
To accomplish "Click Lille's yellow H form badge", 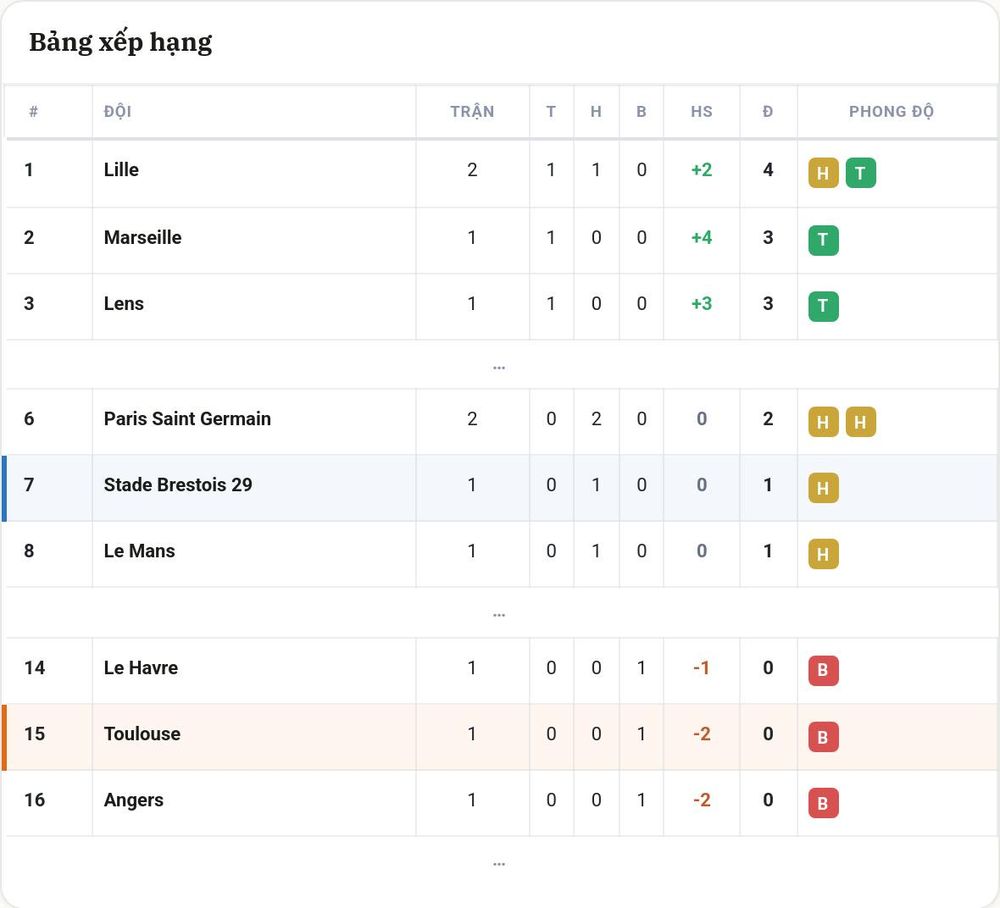I will tap(823, 173).
